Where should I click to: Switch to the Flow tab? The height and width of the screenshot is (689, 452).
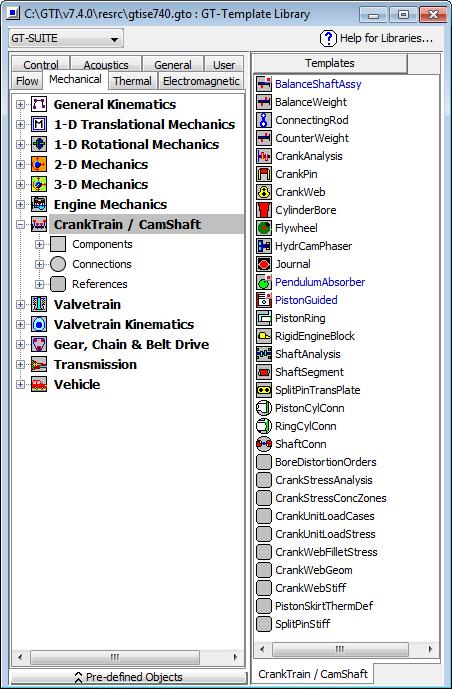coord(27,81)
